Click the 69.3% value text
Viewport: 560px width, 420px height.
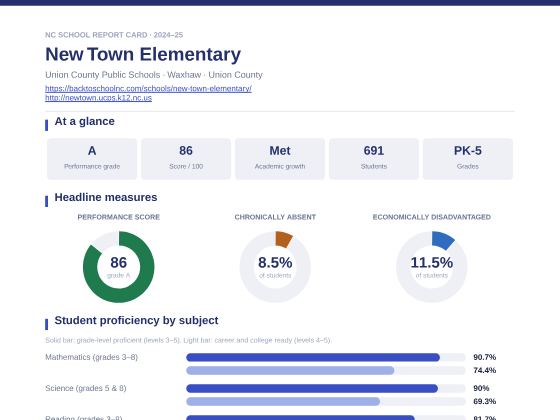pos(485,401)
